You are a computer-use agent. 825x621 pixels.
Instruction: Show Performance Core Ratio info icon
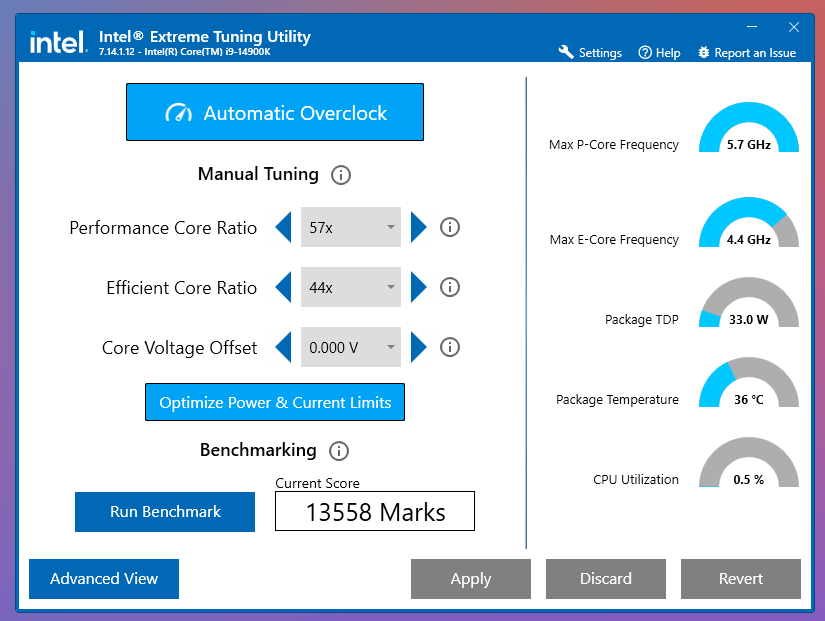pos(450,227)
